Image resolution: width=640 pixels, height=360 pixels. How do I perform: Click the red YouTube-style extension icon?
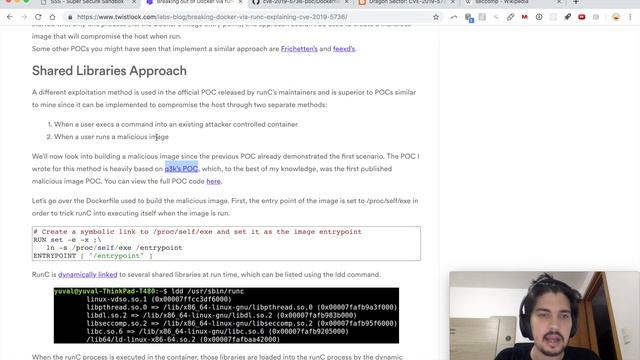pos(582,17)
